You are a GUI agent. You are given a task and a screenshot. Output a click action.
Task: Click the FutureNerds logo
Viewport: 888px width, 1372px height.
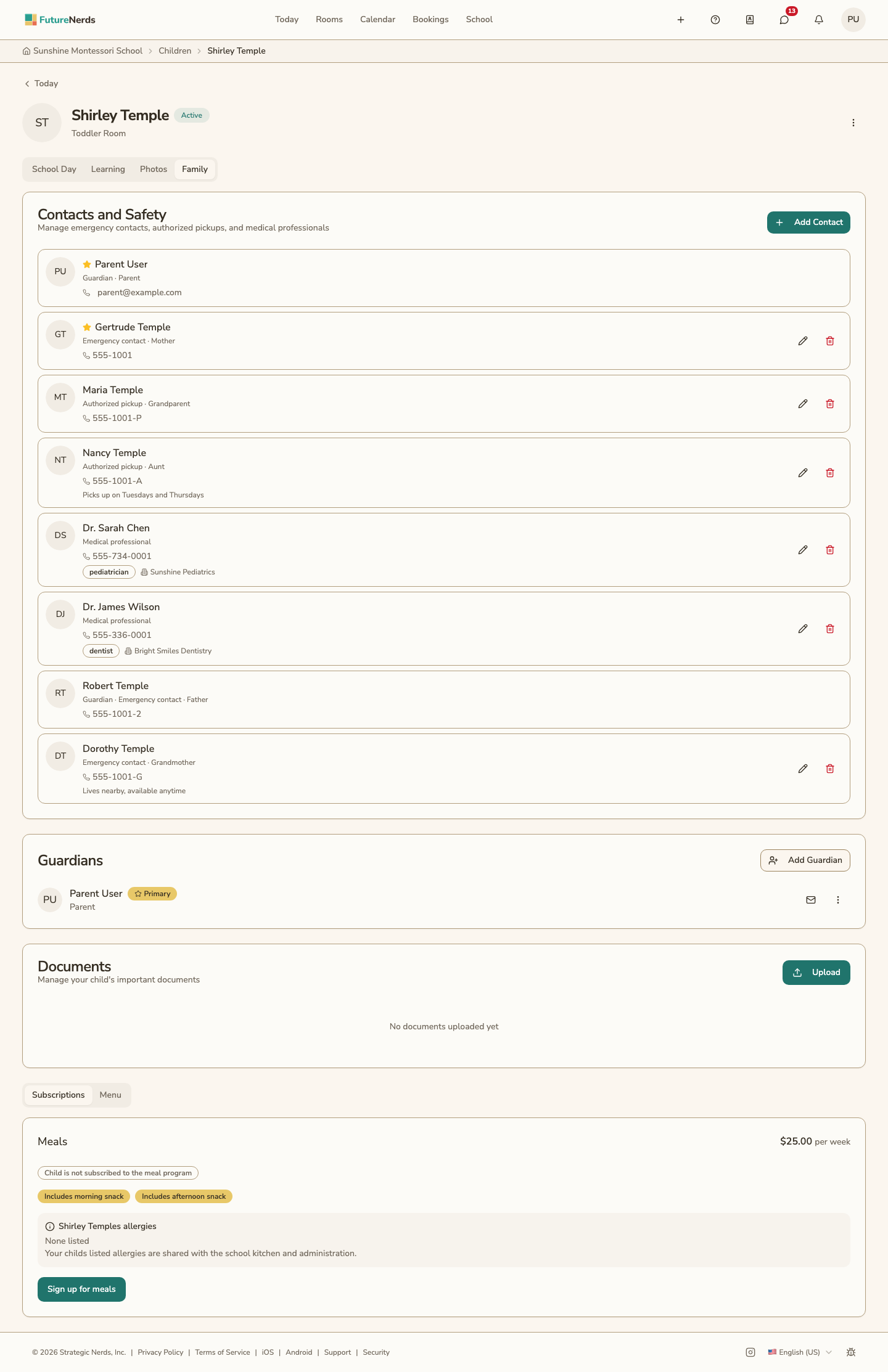60,20
